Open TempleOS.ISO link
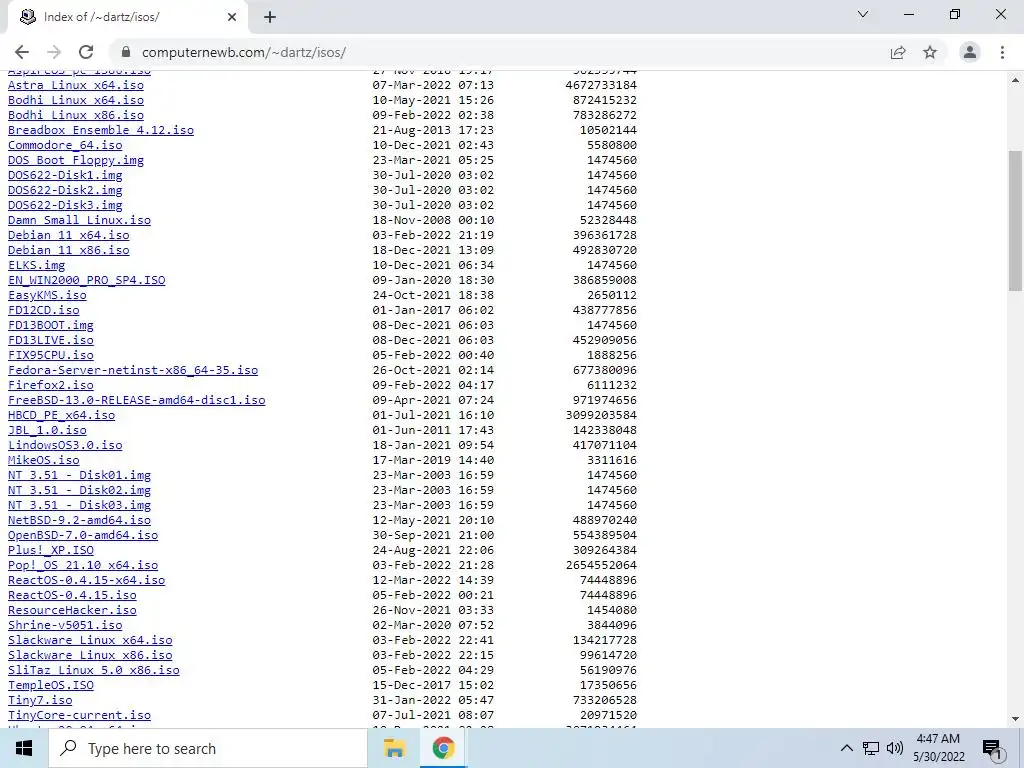Screen dimensions: 1024x768 point(50,686)
